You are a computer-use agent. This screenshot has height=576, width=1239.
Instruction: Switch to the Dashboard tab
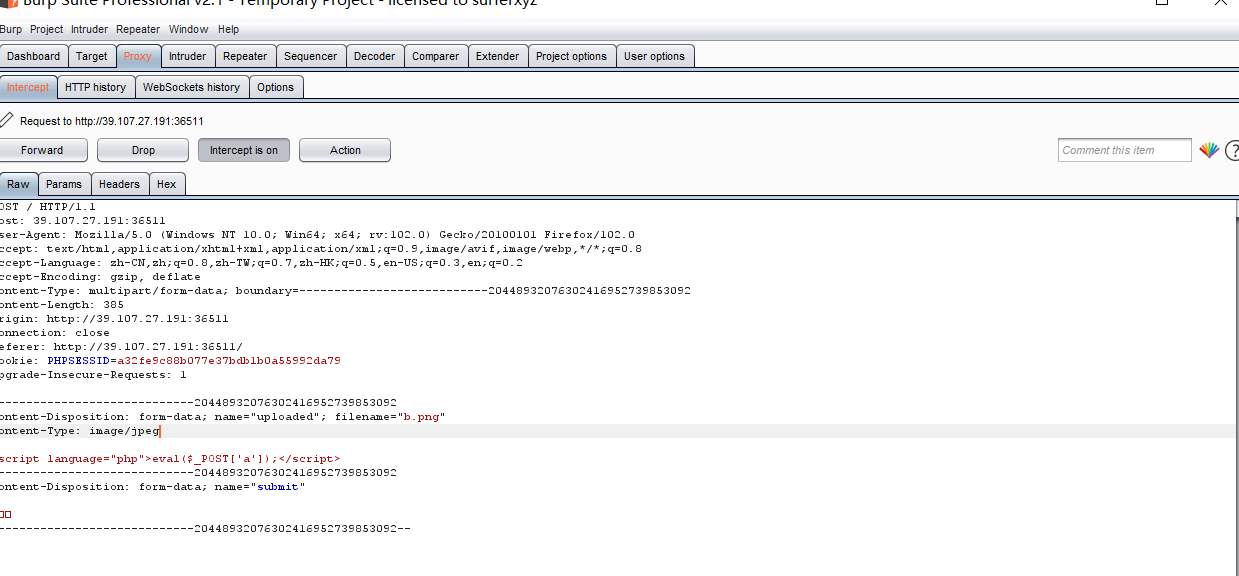(34, 56)
